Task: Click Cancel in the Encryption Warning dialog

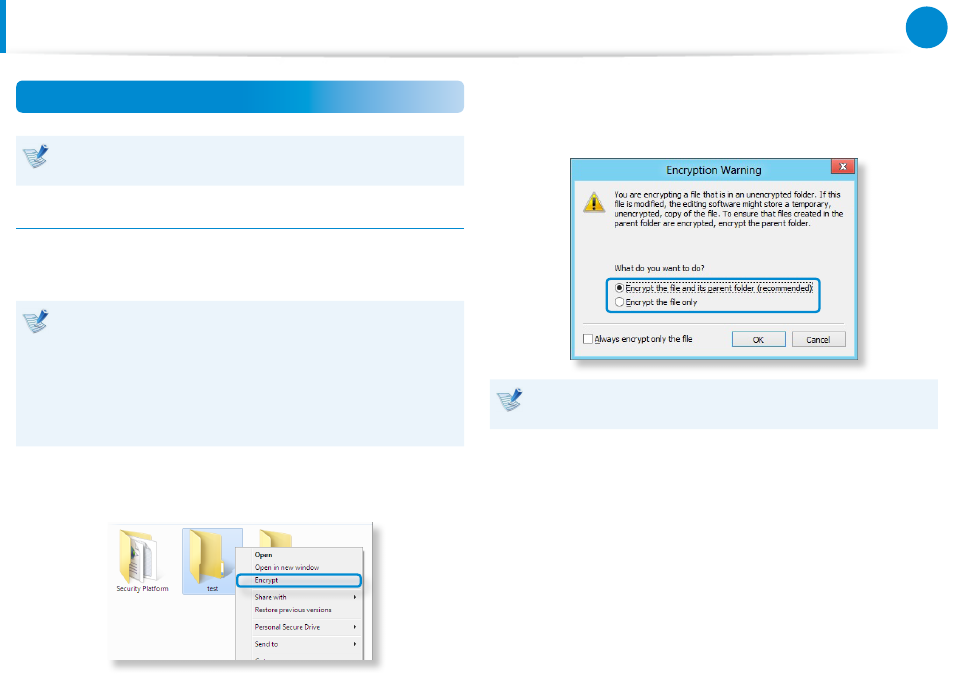Action: pyautogui.click(x=818, y=339)
